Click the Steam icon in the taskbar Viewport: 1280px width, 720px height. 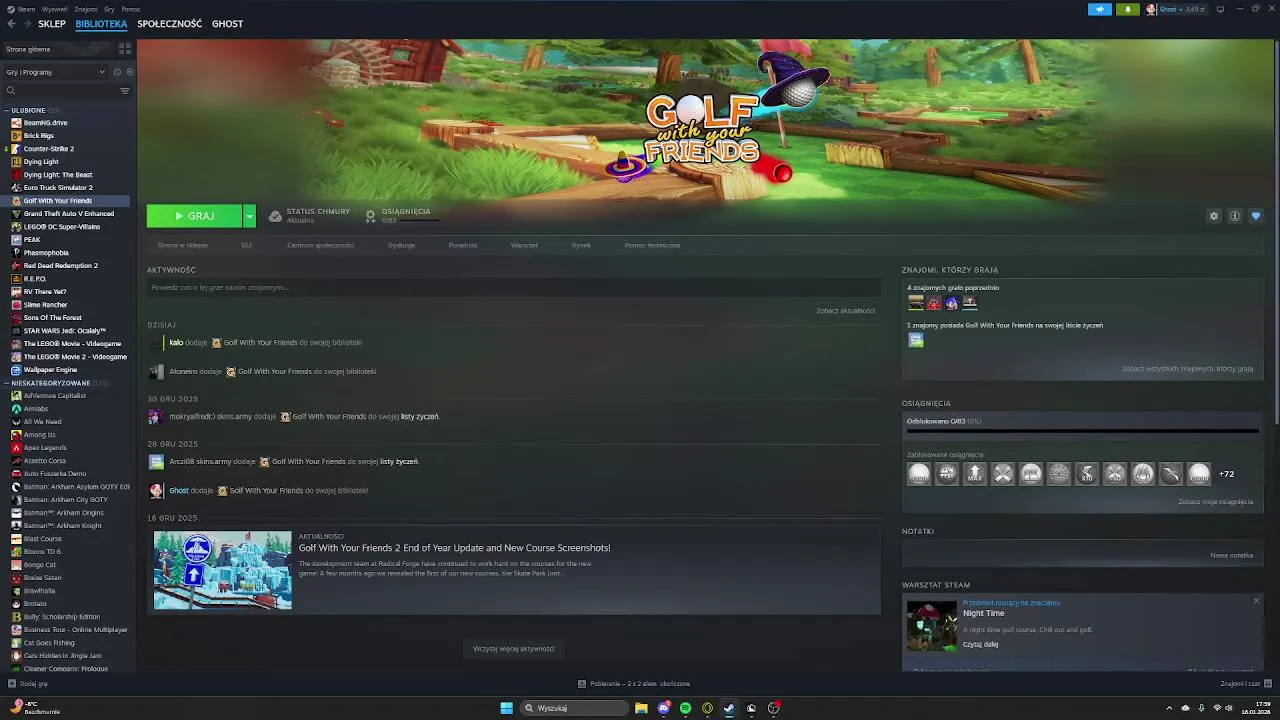(x=729, y=708)
